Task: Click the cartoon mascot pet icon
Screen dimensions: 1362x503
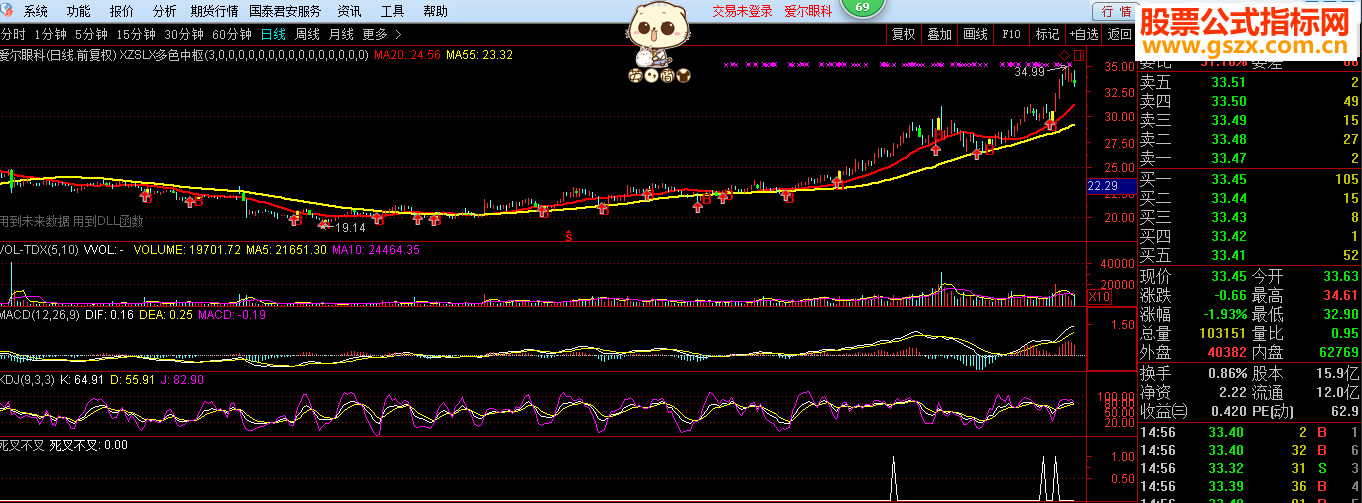Action: coord(657,42)
